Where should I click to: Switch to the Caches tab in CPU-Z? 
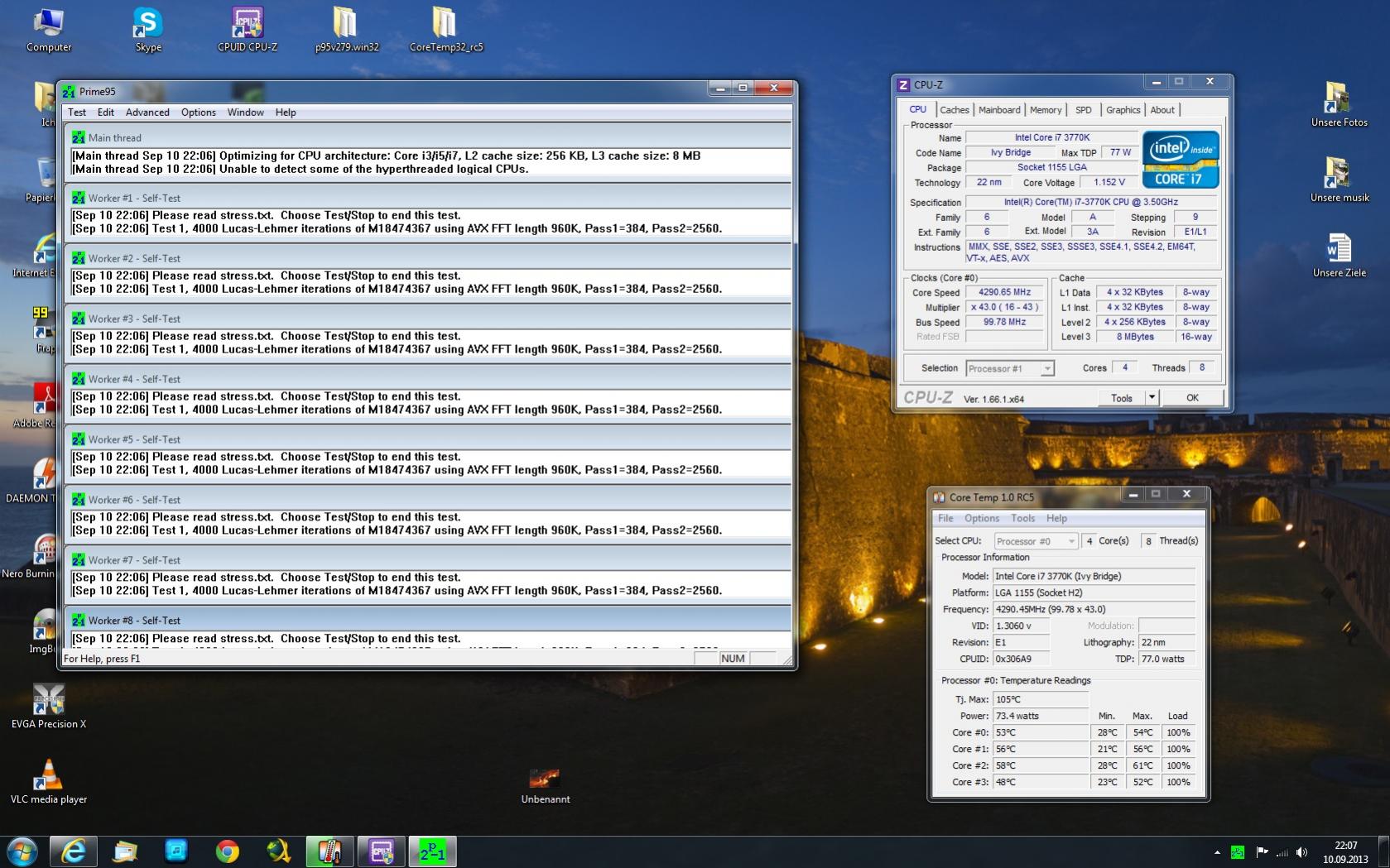click(955, 110)
